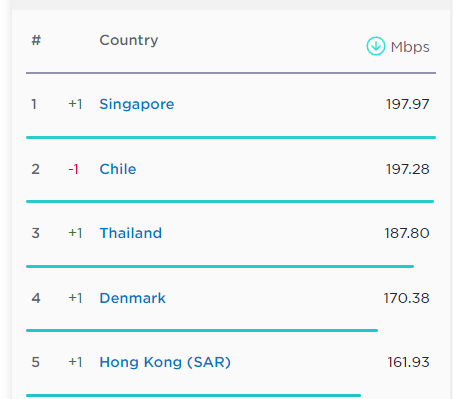Open the Singapore country link
Screen dimensions: 453x399
click(137, 105)
